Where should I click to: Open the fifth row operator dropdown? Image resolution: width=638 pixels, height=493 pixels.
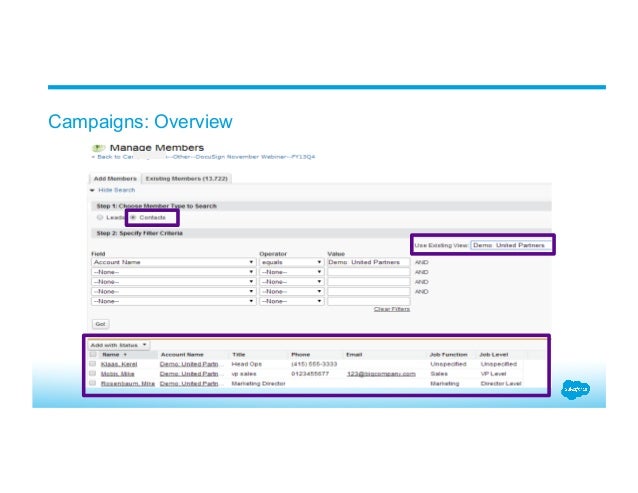point(291,301)
